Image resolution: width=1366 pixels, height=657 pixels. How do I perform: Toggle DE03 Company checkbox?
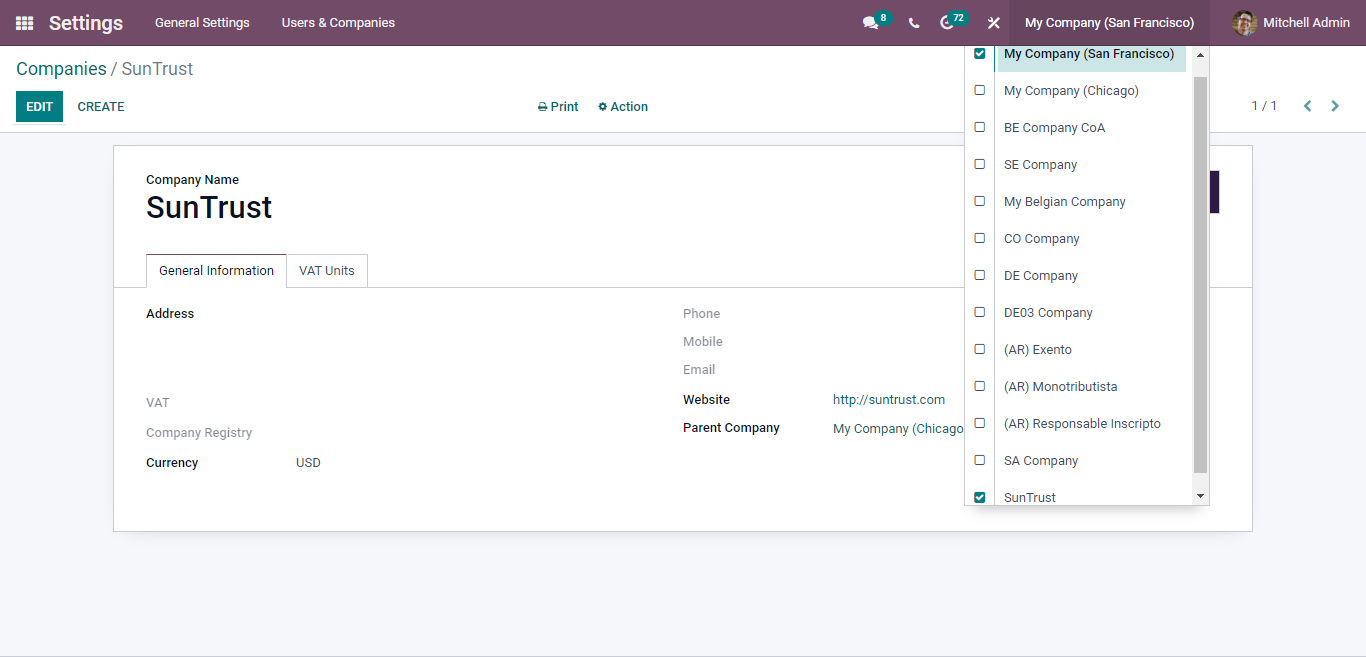click(980, 312)
